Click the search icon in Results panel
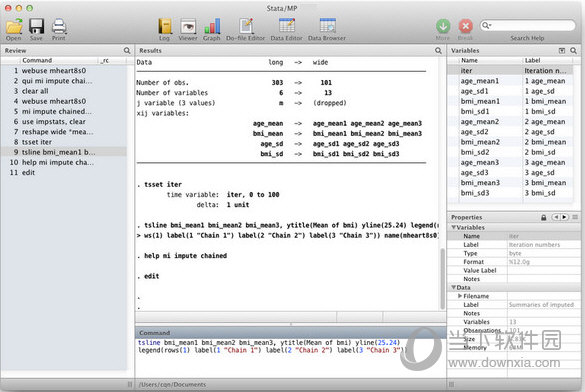The width and height of the screenshot is (585, 392). [x=438, y=50]
